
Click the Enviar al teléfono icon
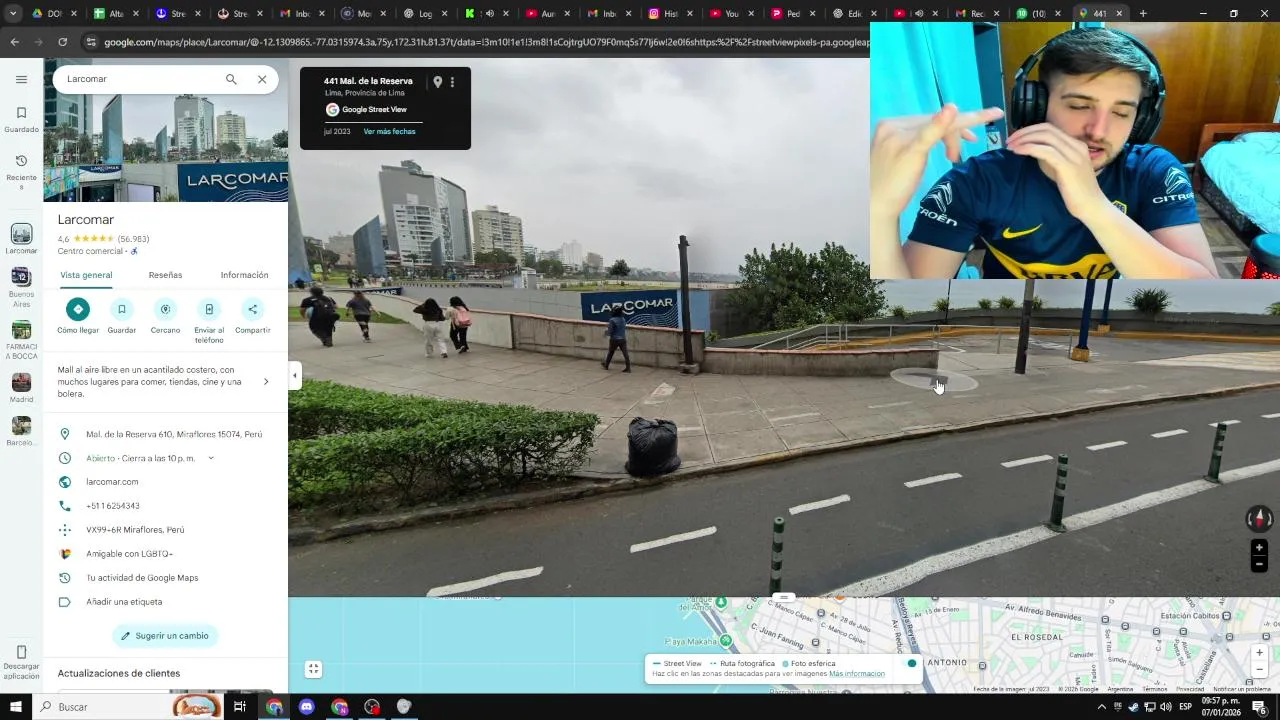tap(209, 309)
